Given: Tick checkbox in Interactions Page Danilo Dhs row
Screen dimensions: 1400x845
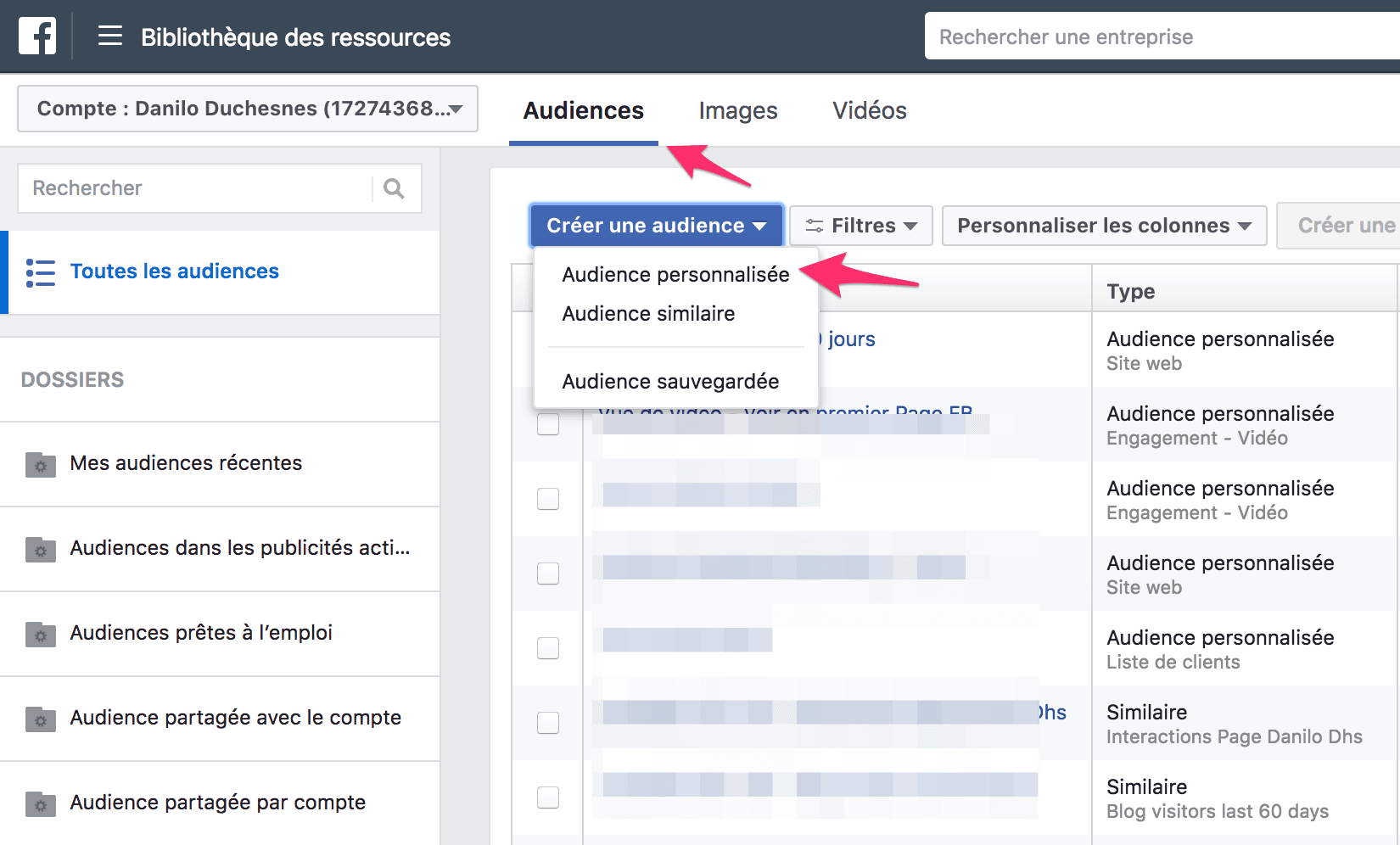Looking at the screenshot, I should 548,723.
